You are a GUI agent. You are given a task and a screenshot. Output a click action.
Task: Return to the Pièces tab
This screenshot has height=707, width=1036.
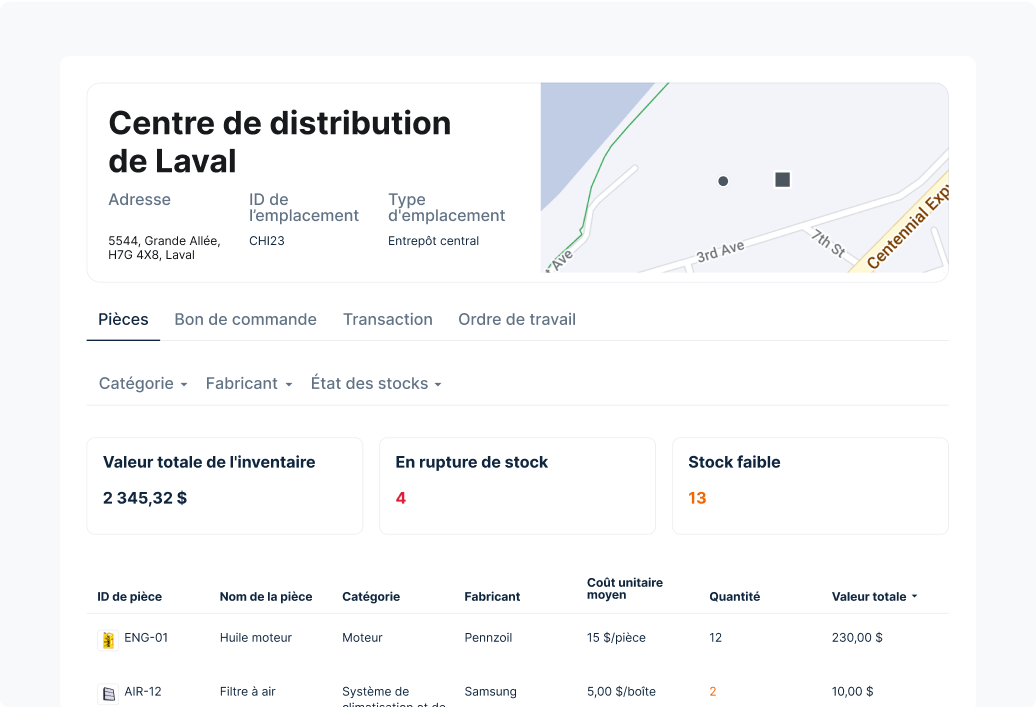coord(123,319)
